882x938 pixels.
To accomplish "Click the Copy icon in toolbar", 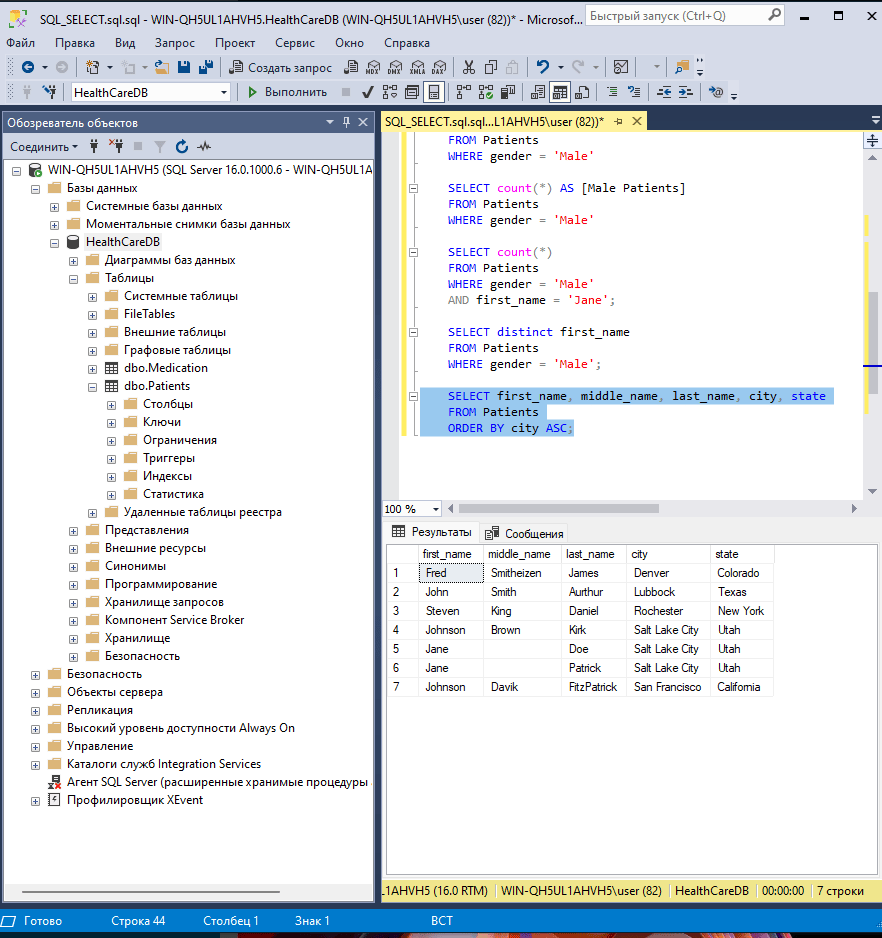I will tap(491, 67).
